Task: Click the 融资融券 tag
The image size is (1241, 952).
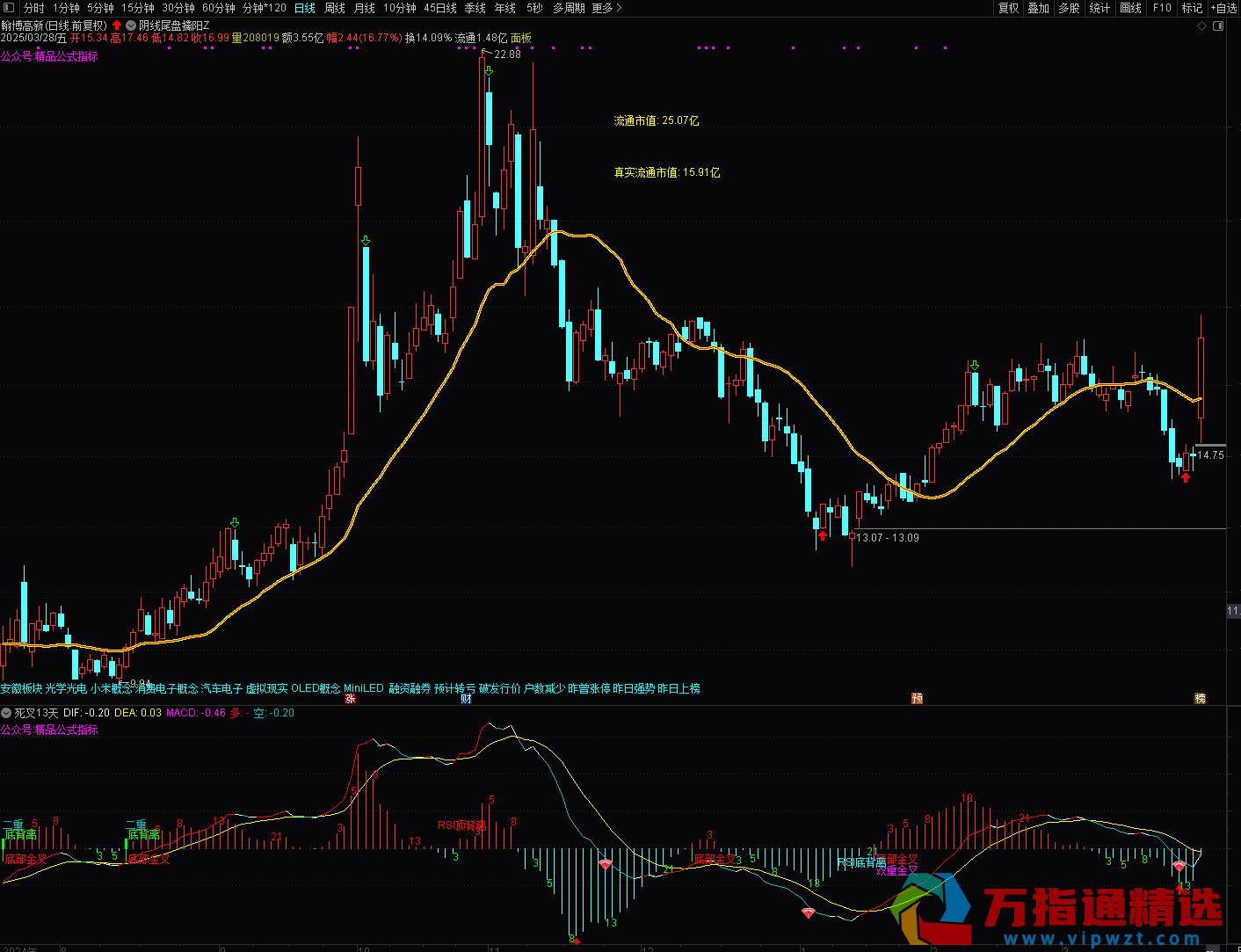Action: click(x=410, y=688)
